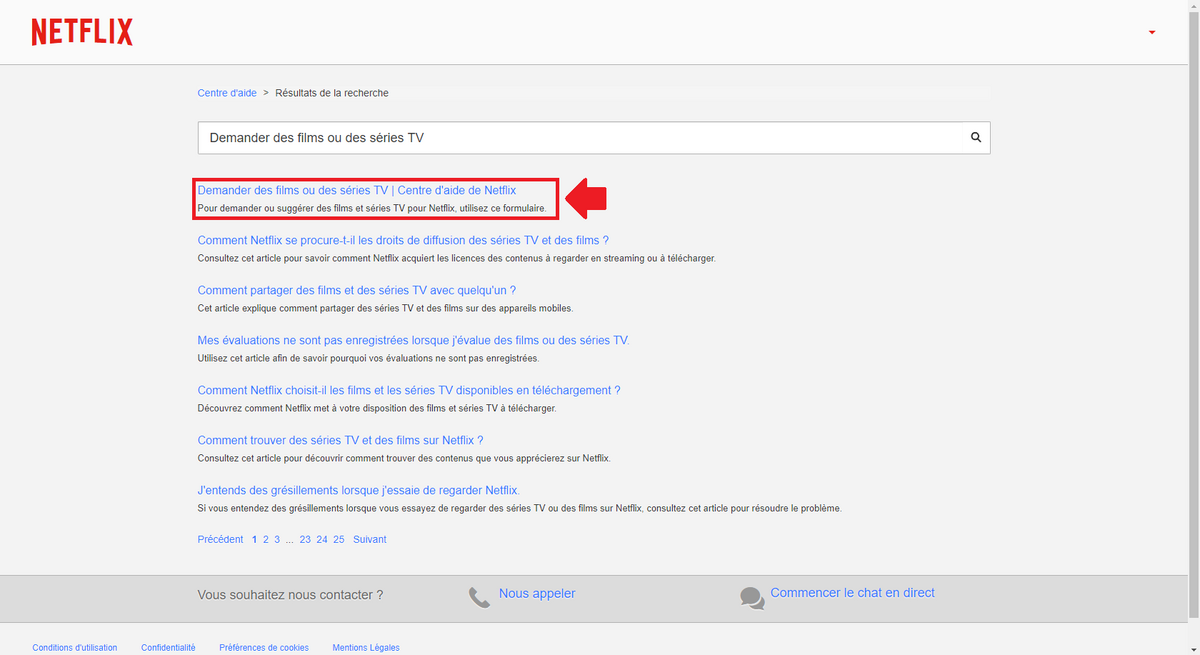The width and height of the screenshot is (1200, 655).
Task: Open article on droits de diffusion des séries
Action: [x=403, y=240]
